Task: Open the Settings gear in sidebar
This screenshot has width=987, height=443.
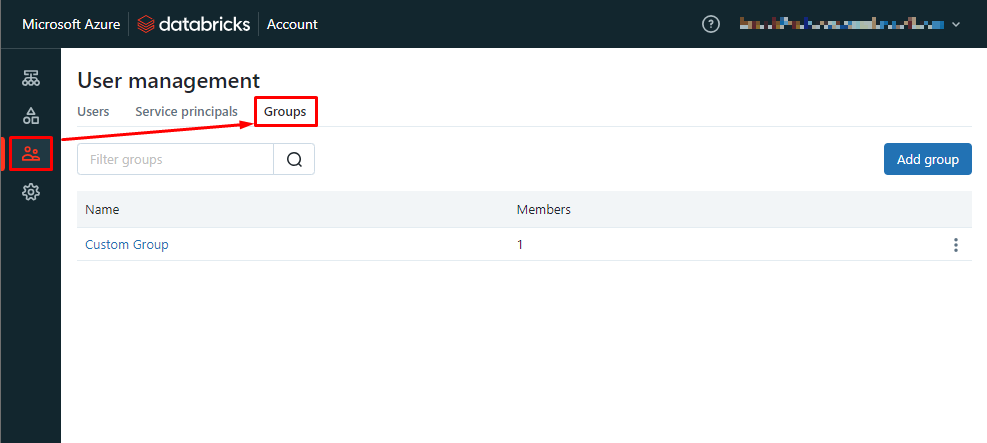Action: [x=30, y=192]
